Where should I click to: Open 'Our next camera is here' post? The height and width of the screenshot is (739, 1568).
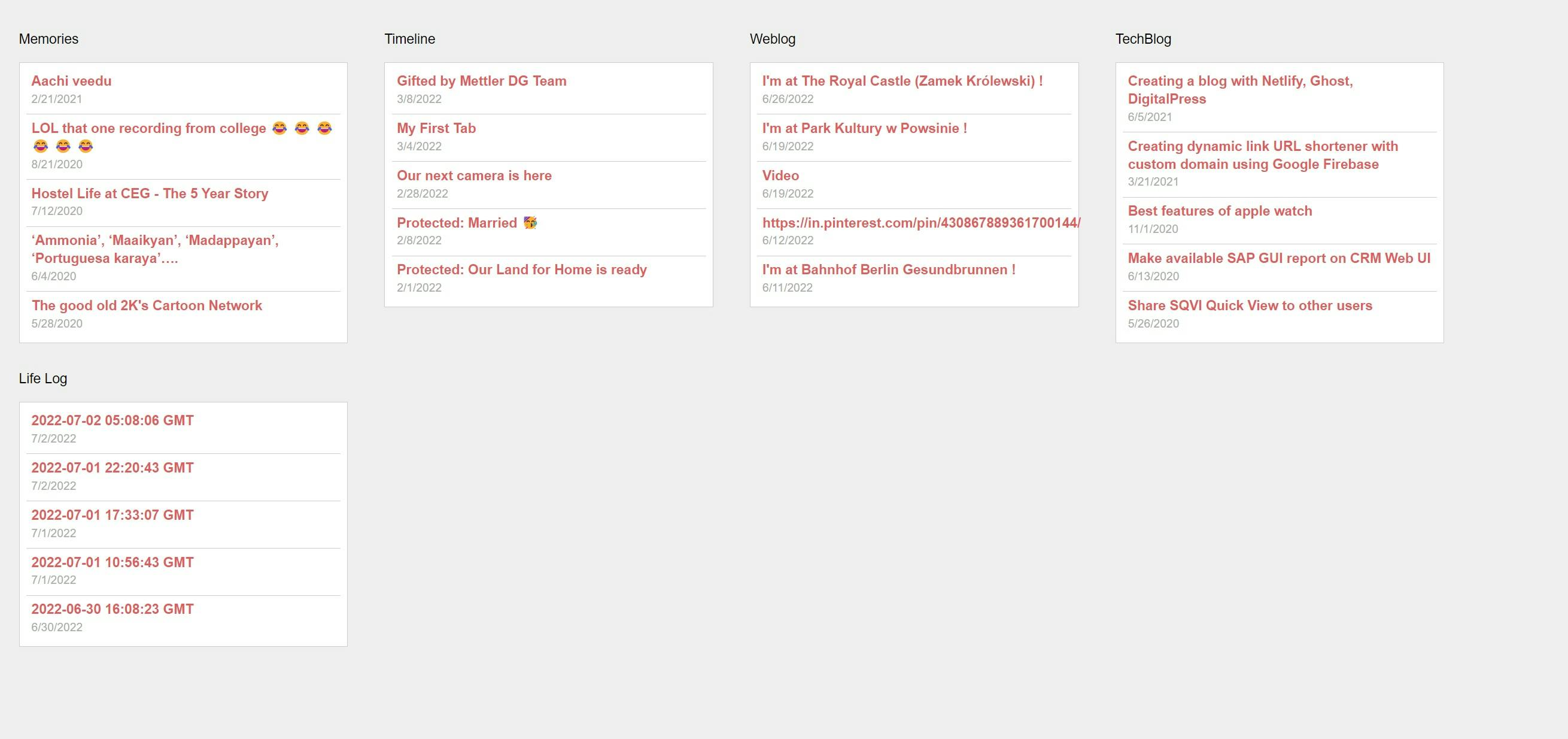click(x=474, y=176)
